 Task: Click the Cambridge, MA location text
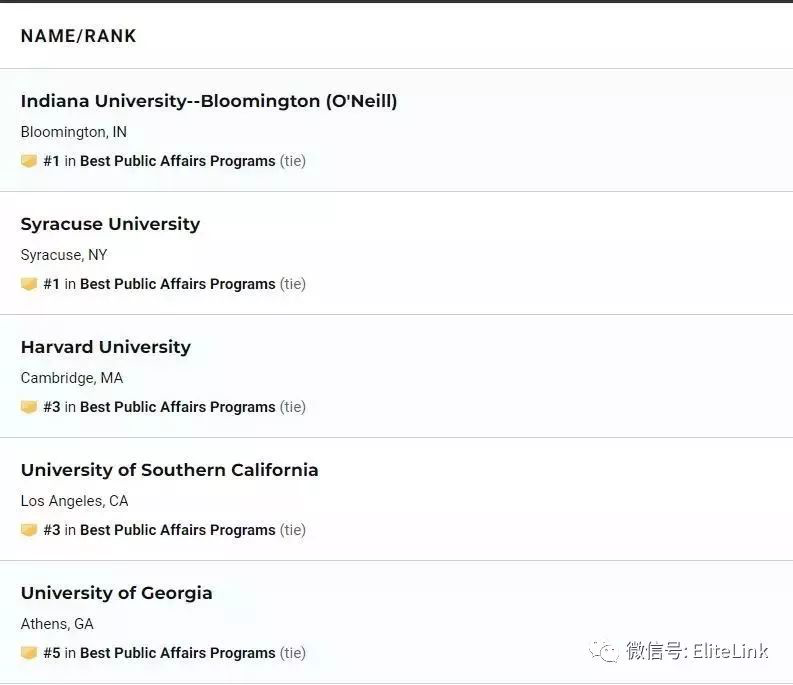pyautogui.click(x=72, y=378)
